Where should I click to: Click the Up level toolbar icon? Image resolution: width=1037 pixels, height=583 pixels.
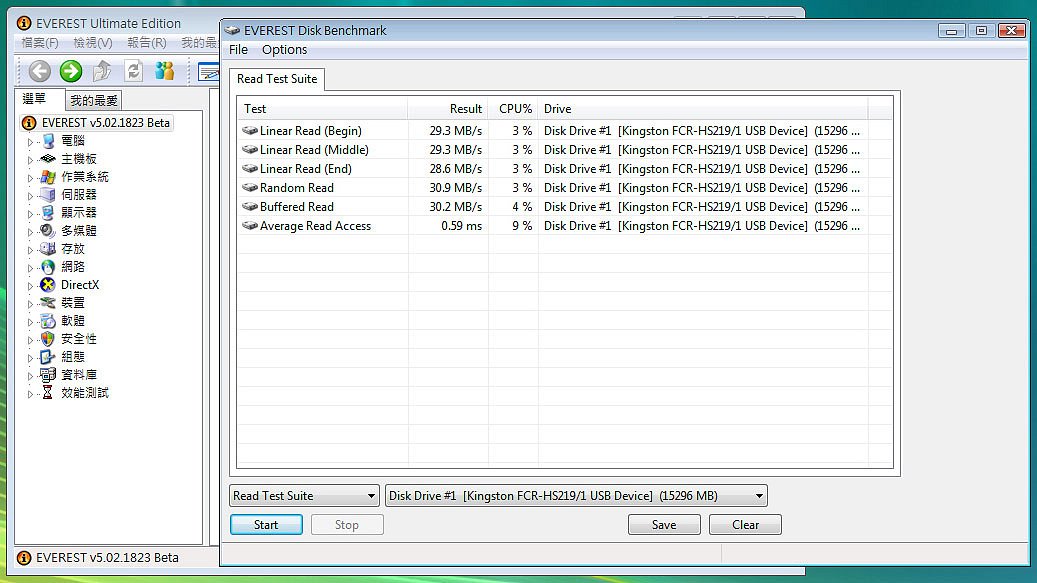(x=102, y=71)
